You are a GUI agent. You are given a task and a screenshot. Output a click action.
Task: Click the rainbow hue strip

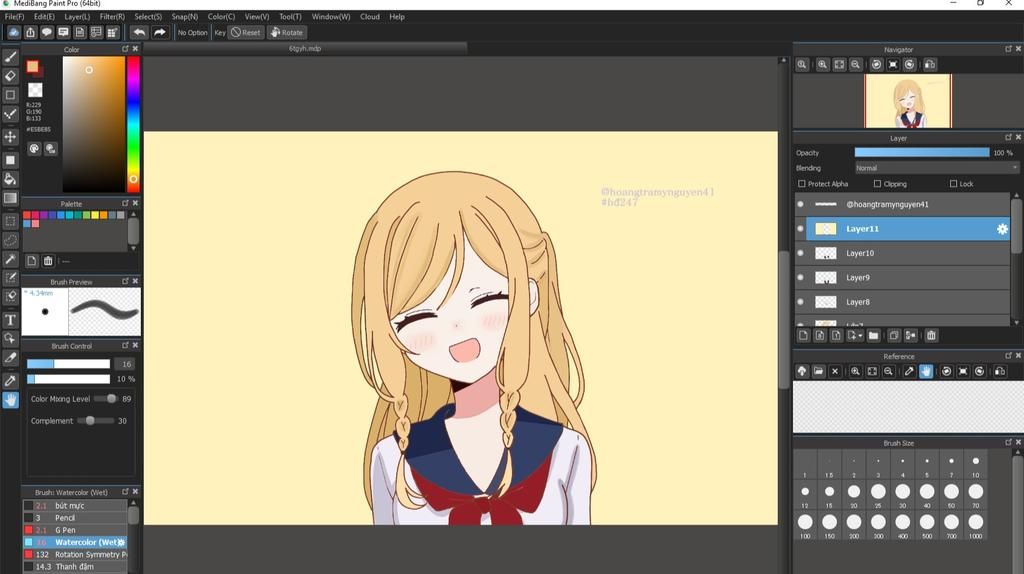pos(133,124)
